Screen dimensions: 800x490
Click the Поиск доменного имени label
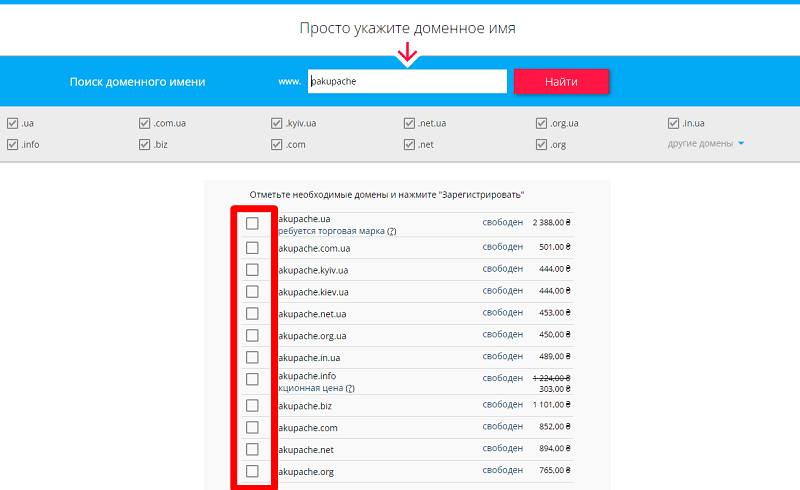[x=137, y=82]
